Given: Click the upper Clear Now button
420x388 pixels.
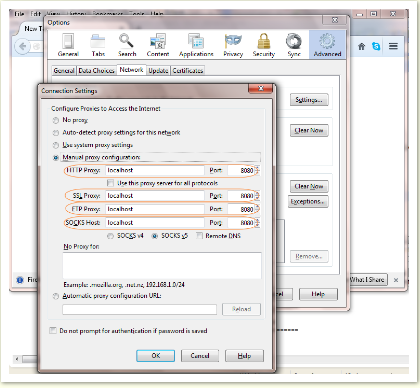Looking at the screenshot, I should click(x=309, y=130).
